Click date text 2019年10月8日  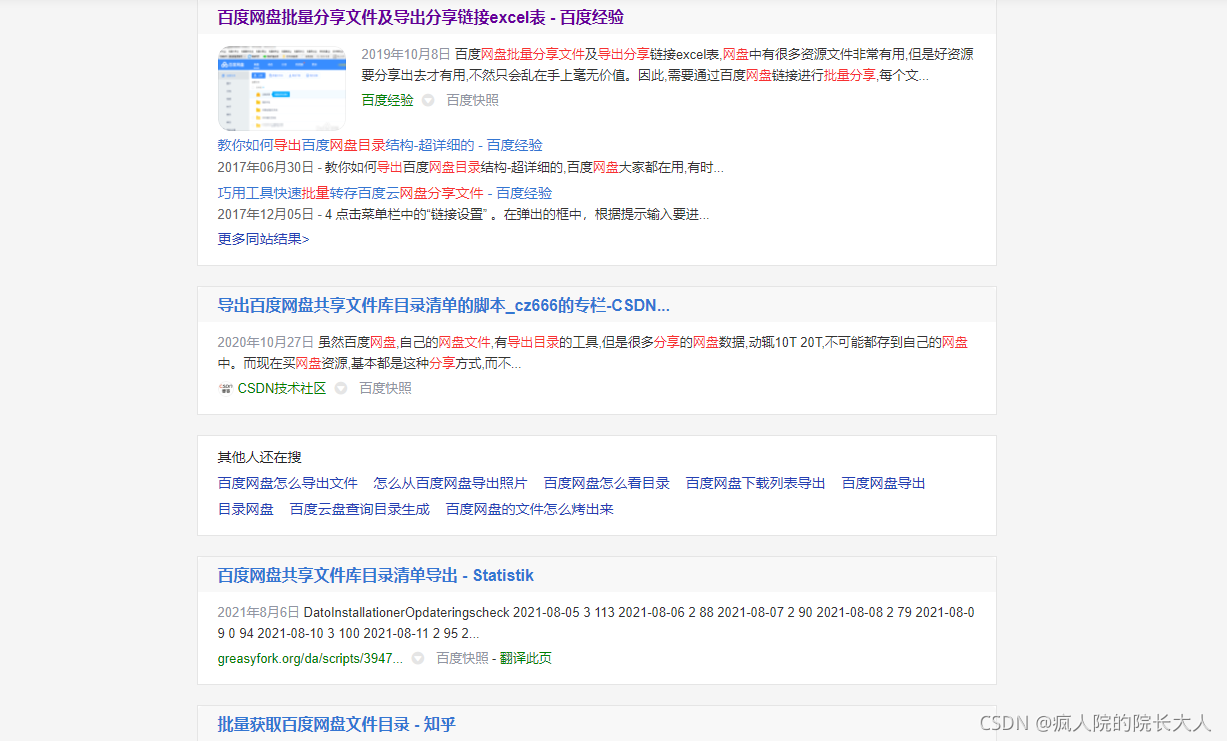406,54
